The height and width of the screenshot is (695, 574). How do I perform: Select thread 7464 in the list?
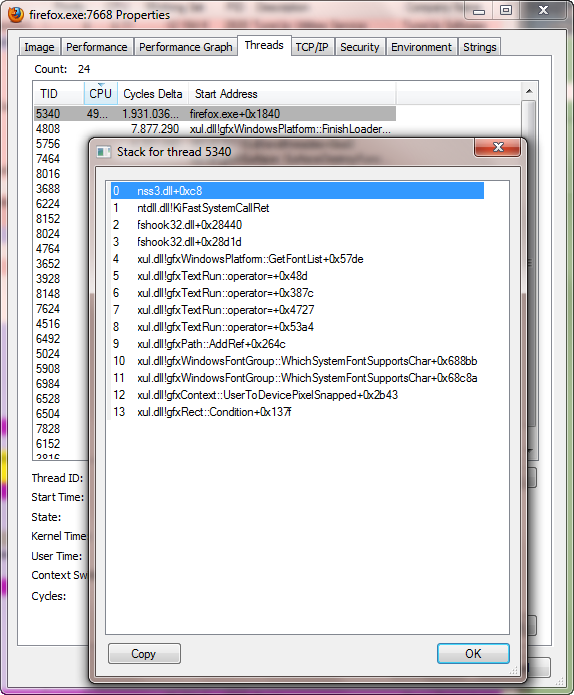pyautogui.click(x=48, y=159)
